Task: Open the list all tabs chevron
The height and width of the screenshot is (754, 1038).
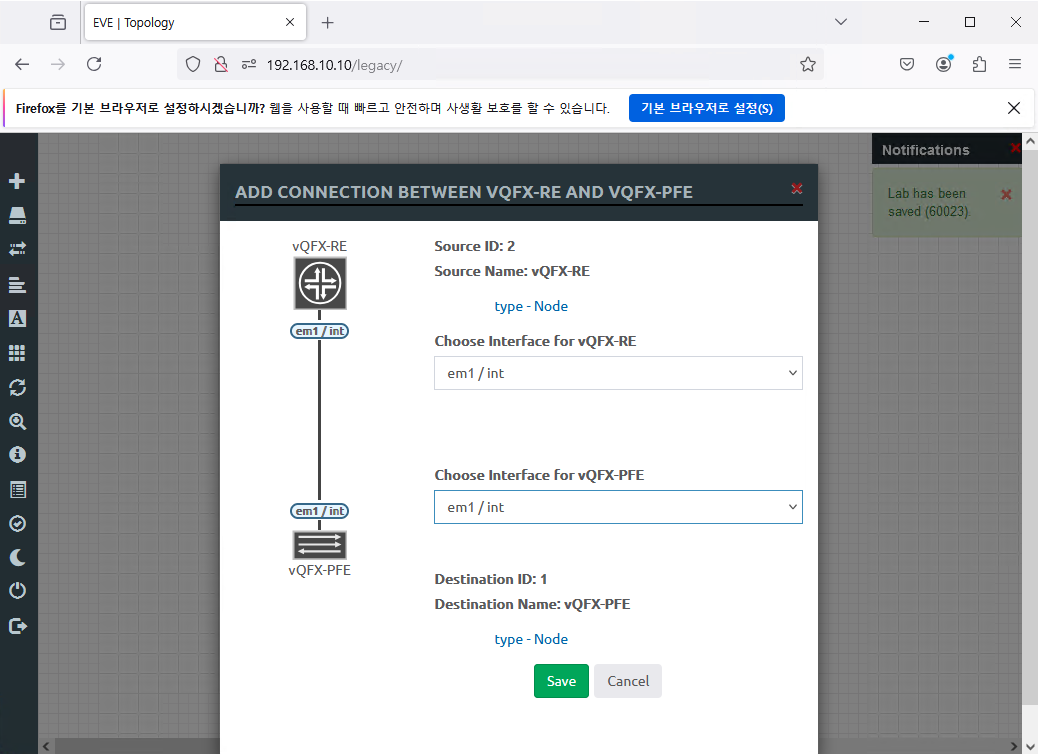Action: [x=841, y=22]
